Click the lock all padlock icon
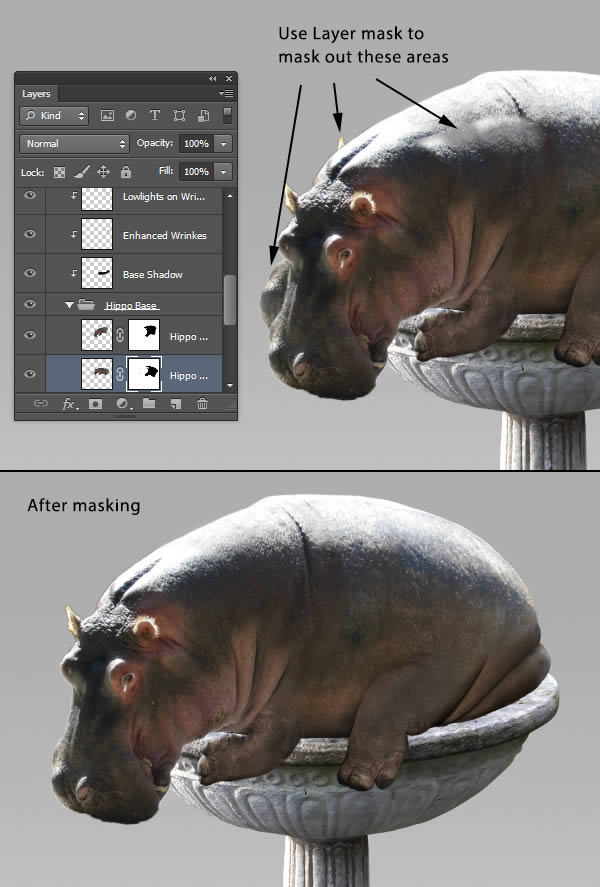Screen dimensions: 600x887 pyautogui.click(x=126, y=171)
